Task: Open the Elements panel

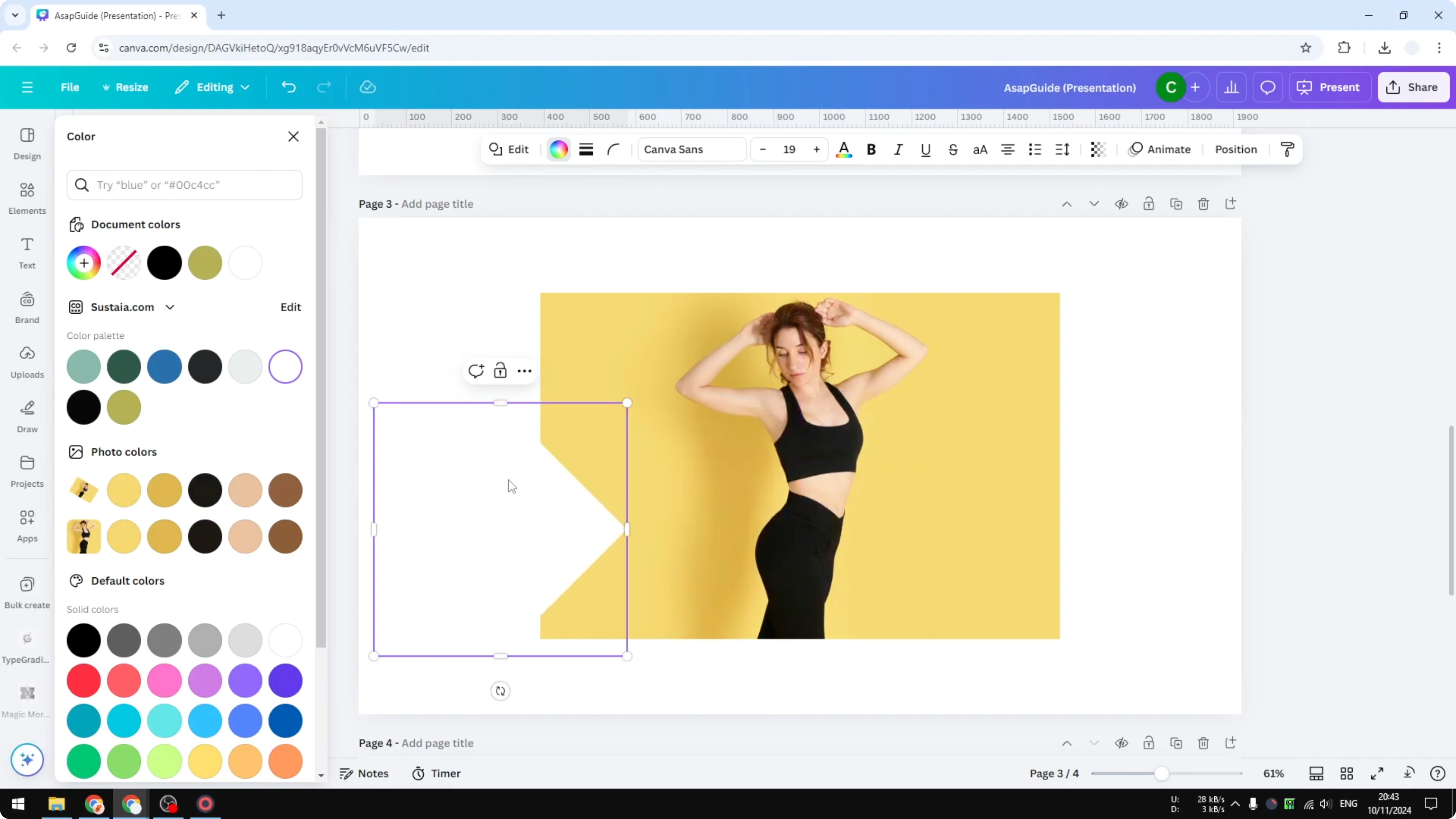Action: point(27,198)
